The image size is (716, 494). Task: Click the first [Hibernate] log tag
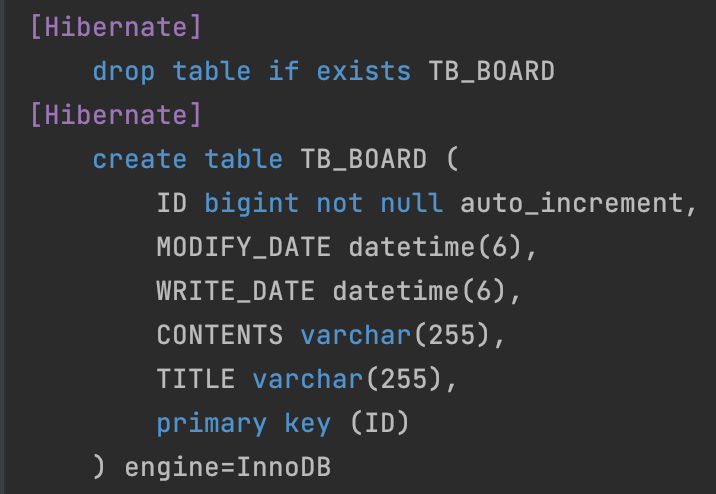click(x=116, y=27)
